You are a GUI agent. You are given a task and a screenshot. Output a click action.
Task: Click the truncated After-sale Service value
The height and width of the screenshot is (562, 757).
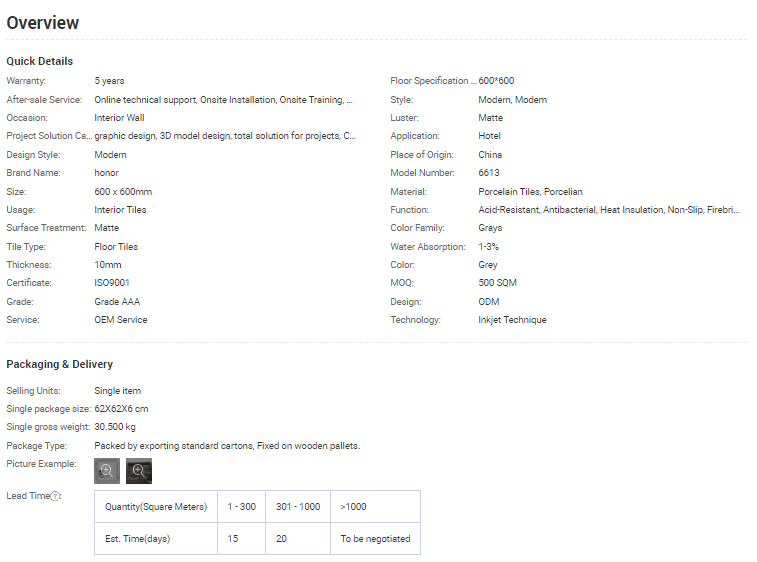pyautogui.click(x=223, y=100)
